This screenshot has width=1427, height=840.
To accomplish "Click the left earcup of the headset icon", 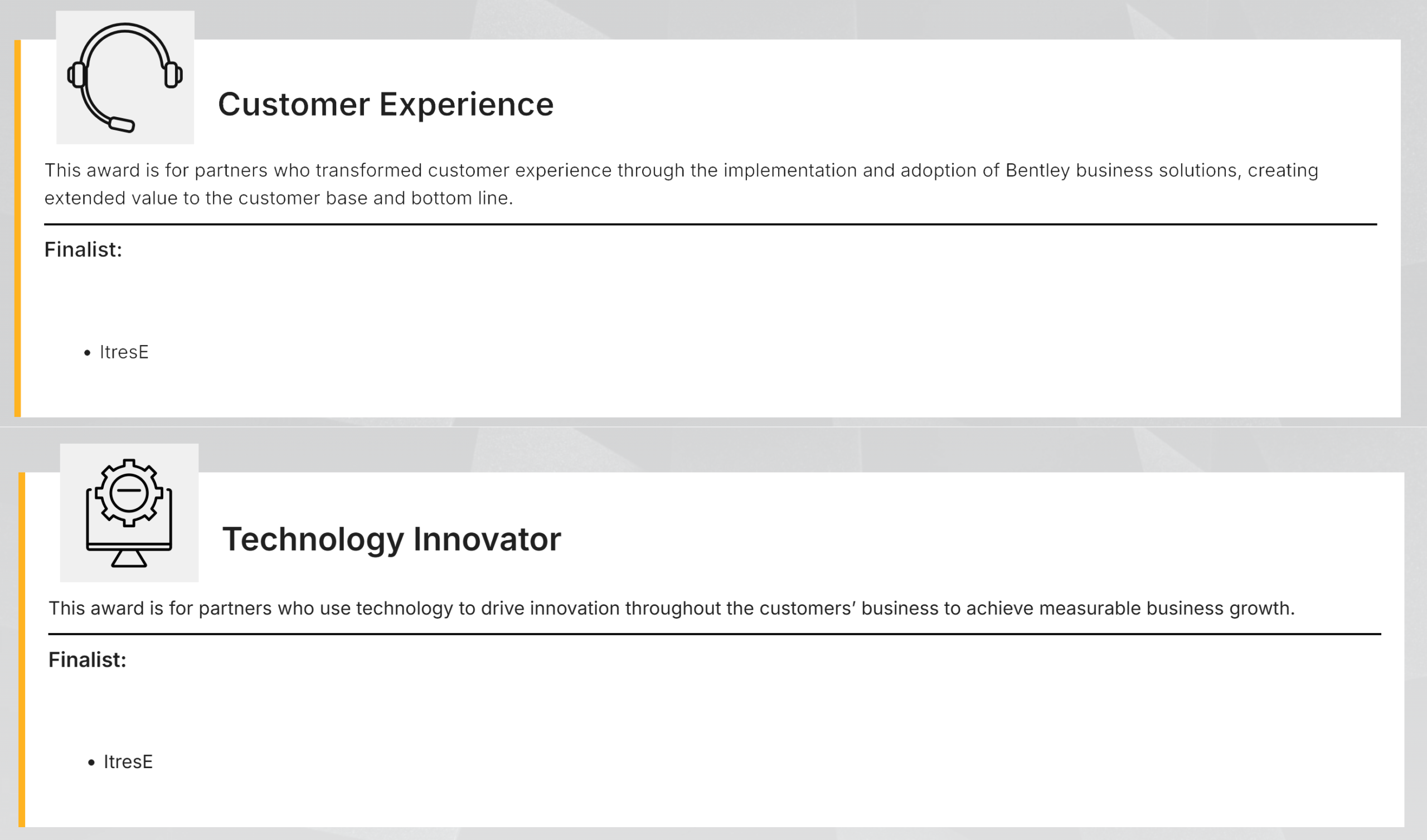I will 76,75.
